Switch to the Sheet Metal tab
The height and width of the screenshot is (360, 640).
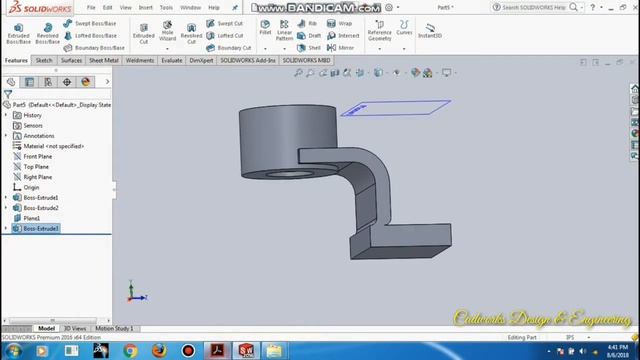pyautogui.click(x=104, y=60)
